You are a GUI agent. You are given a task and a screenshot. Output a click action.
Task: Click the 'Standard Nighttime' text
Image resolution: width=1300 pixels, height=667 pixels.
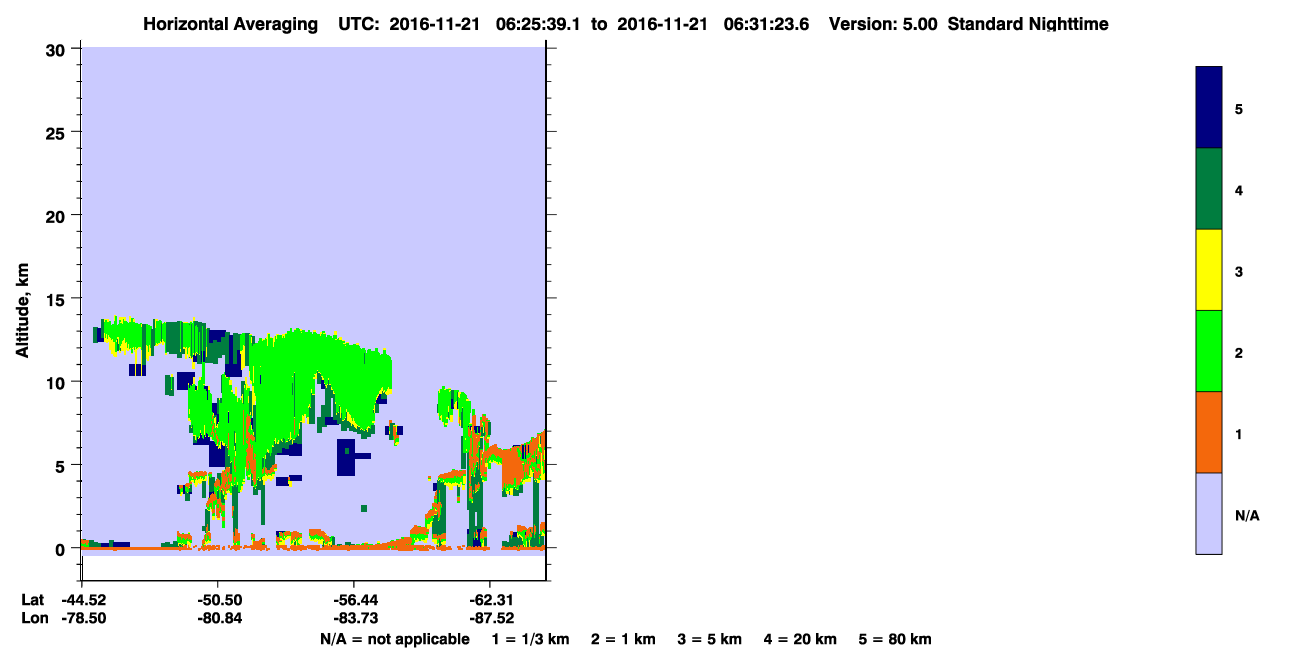tap(1028, 24)
